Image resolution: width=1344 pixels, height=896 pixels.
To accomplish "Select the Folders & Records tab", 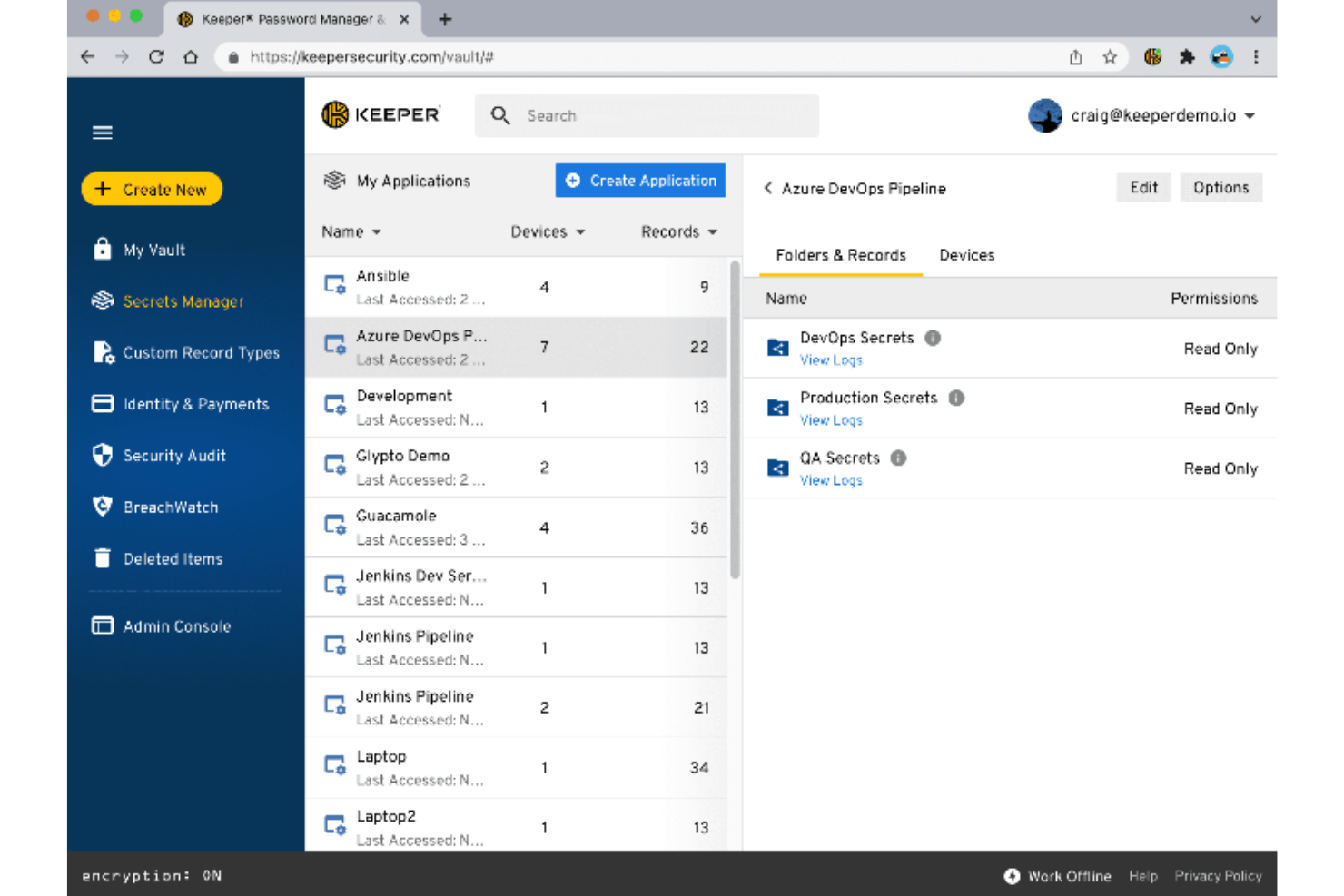I will tap(840, 255).
